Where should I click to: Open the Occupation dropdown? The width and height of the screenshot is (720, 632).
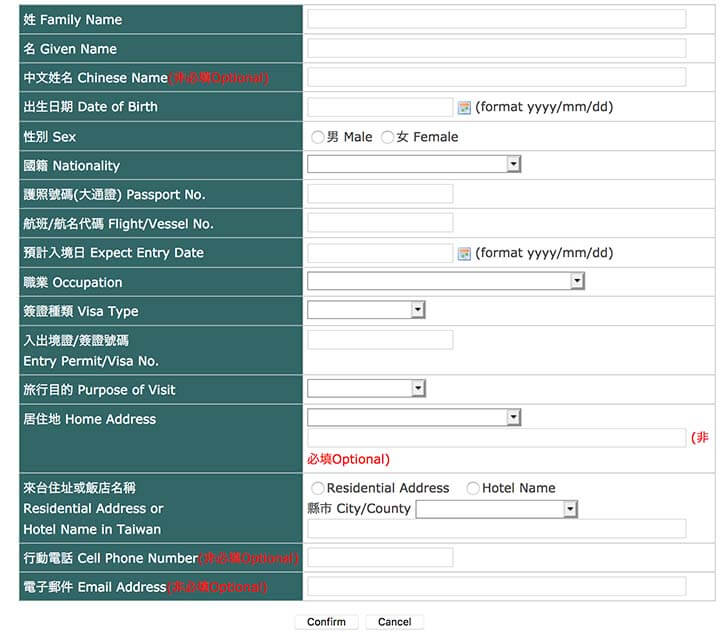click(445, 281)
